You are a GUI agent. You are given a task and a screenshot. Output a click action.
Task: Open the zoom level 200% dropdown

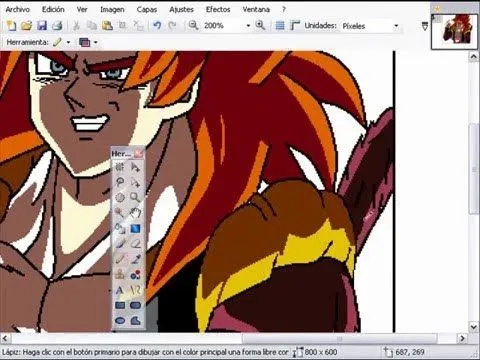point(248,26)
